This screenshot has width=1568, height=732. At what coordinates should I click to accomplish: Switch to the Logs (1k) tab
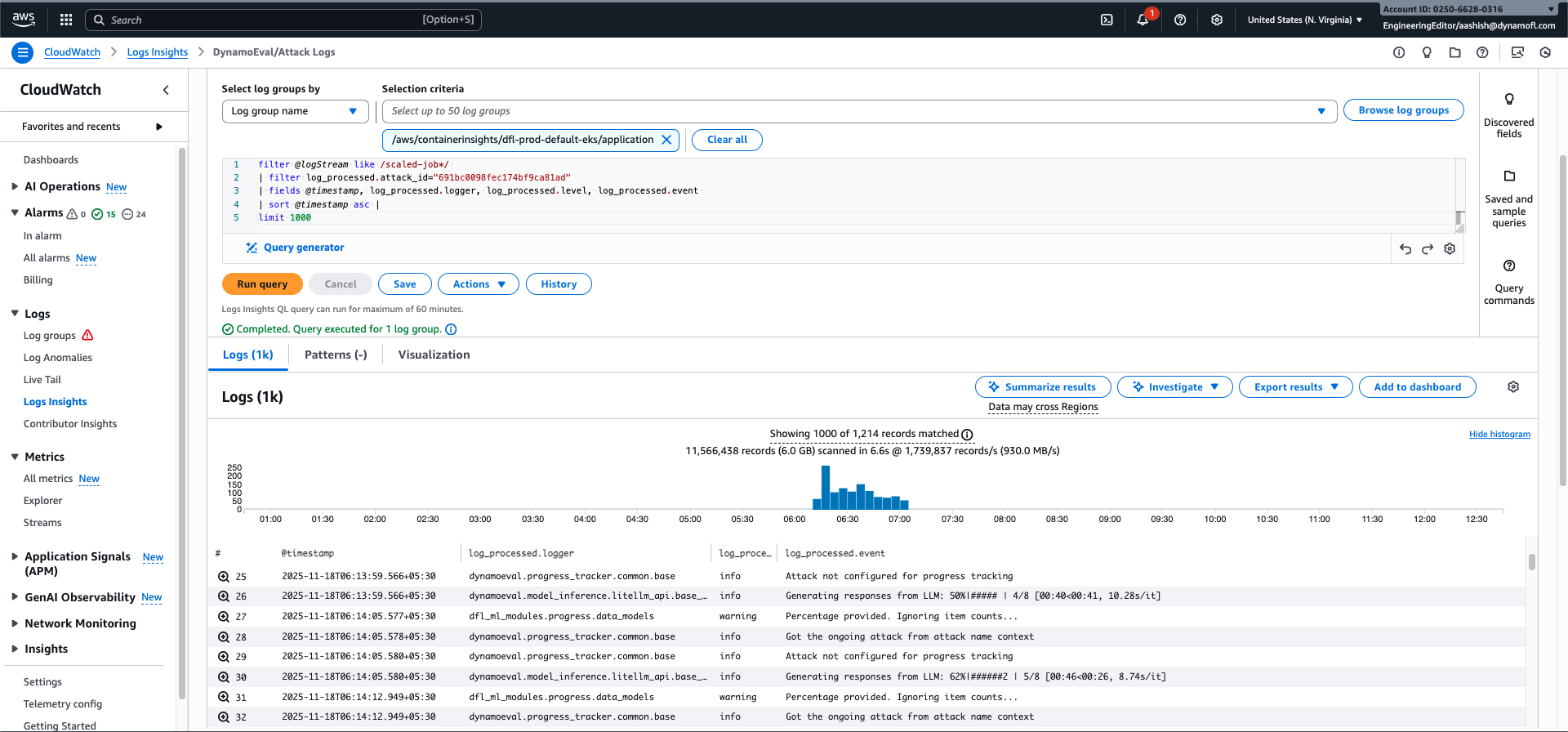(x=248, y=355)
